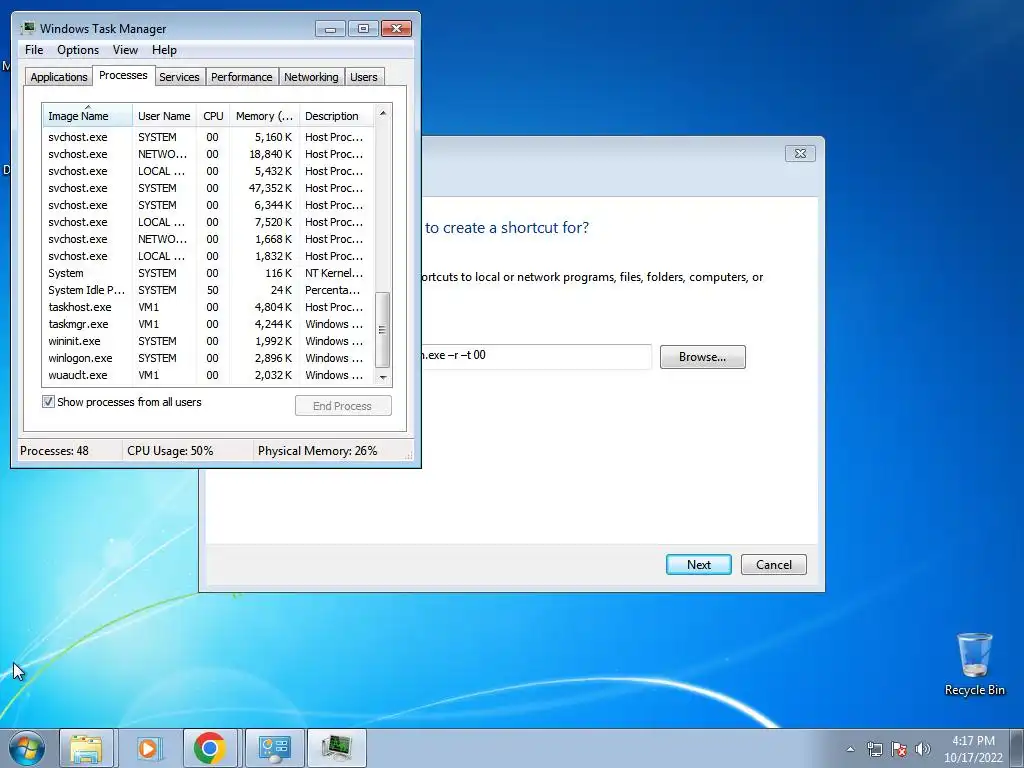Select the Task Manager taskbar icon

coord(337,748)
